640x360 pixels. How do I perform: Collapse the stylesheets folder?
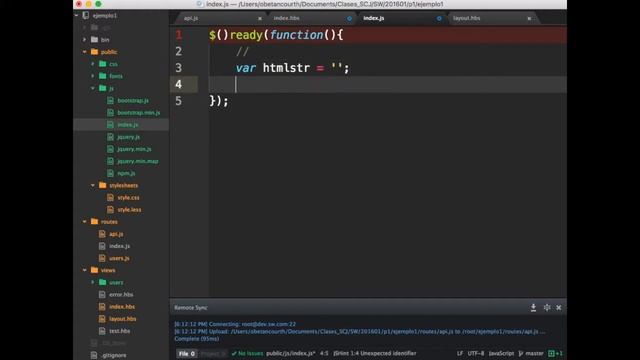pos(93,185)
